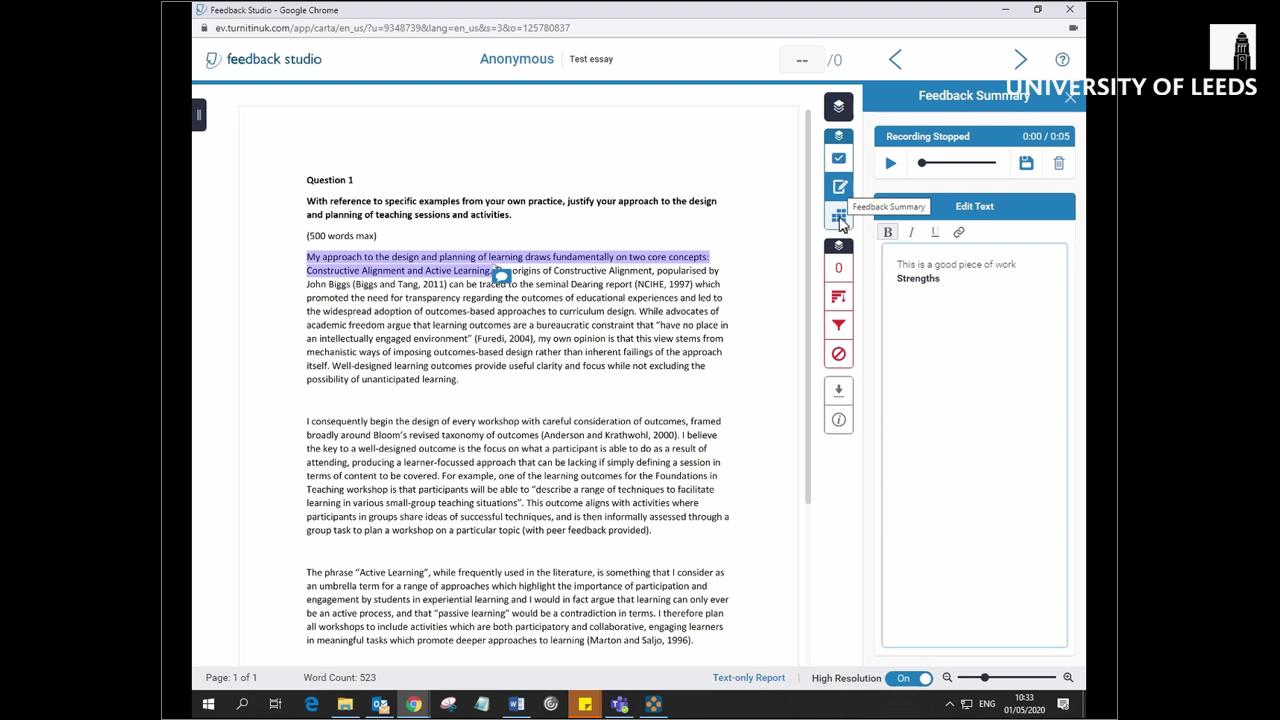Open the similarity Filters tool

(838, 324)
